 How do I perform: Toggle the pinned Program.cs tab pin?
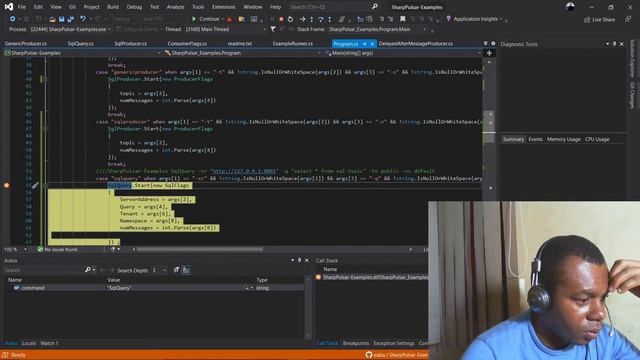pyautogui.click(x=364, y=43)
